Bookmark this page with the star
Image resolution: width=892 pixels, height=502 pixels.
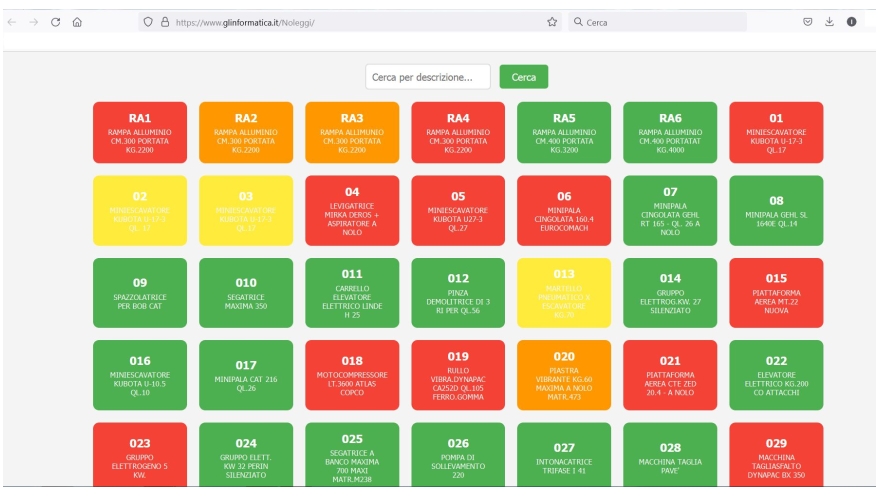[552, 22]
